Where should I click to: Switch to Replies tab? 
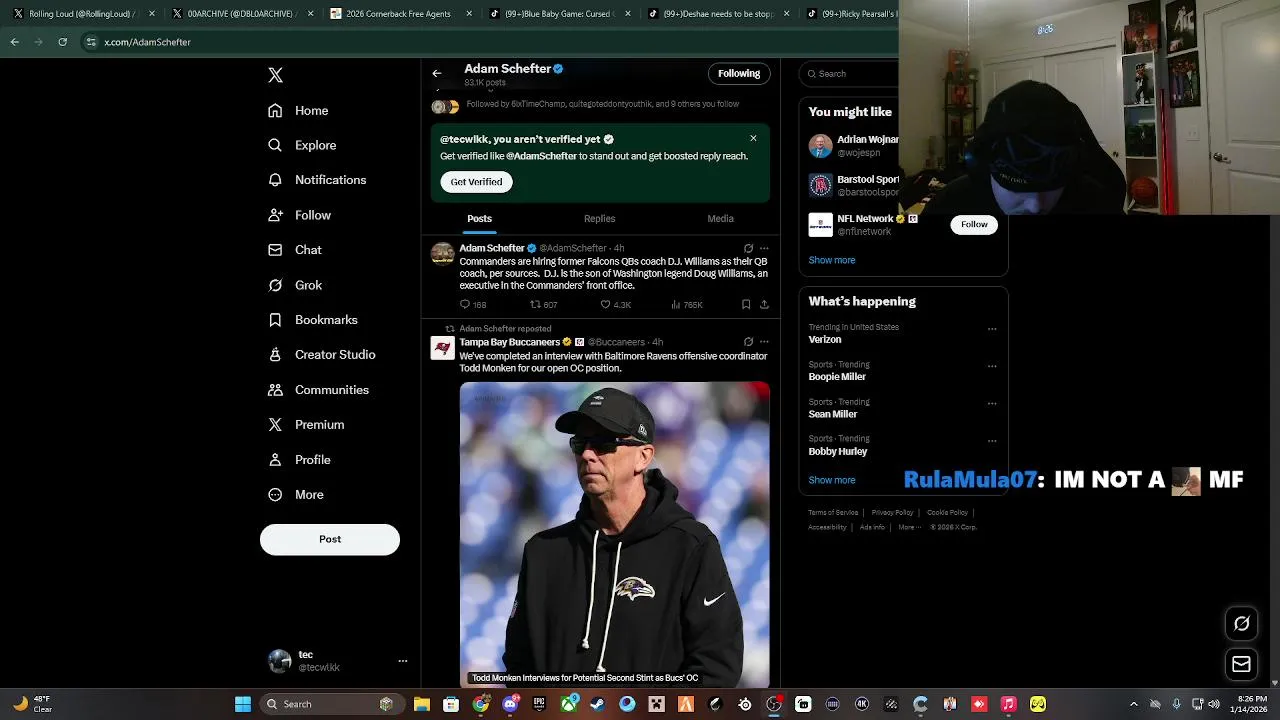pos(599,219)
